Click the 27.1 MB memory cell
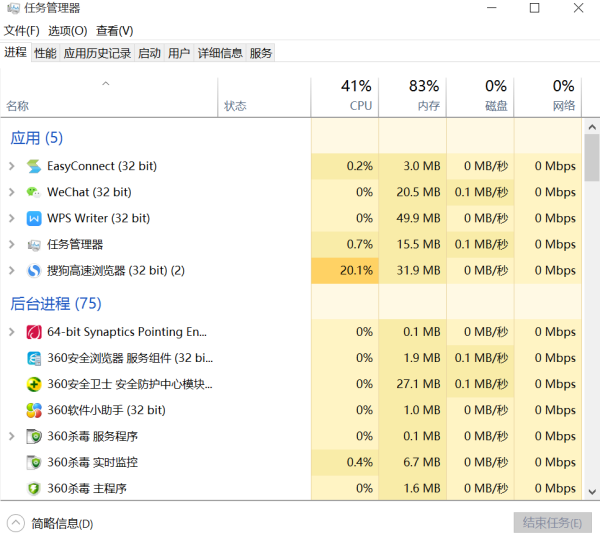The image size is (600, 534). point(412,384)
